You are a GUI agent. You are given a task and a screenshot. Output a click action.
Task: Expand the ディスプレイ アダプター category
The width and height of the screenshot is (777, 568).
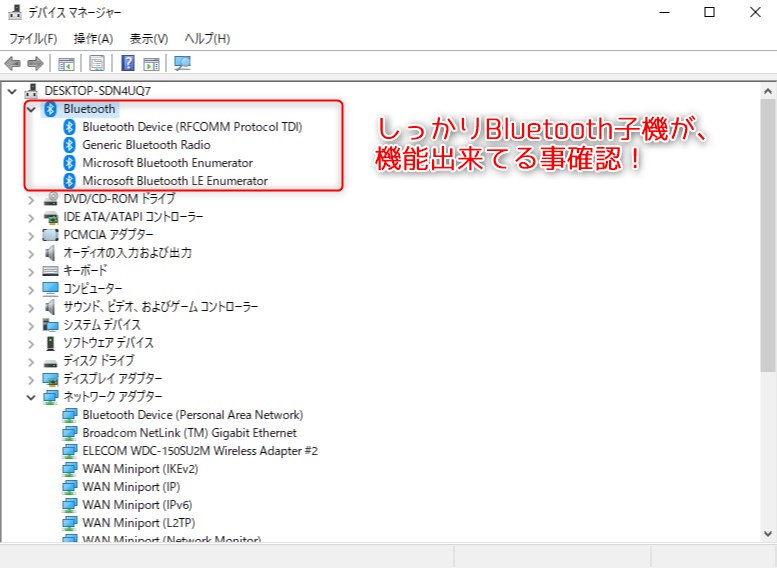tap(31, 380)
